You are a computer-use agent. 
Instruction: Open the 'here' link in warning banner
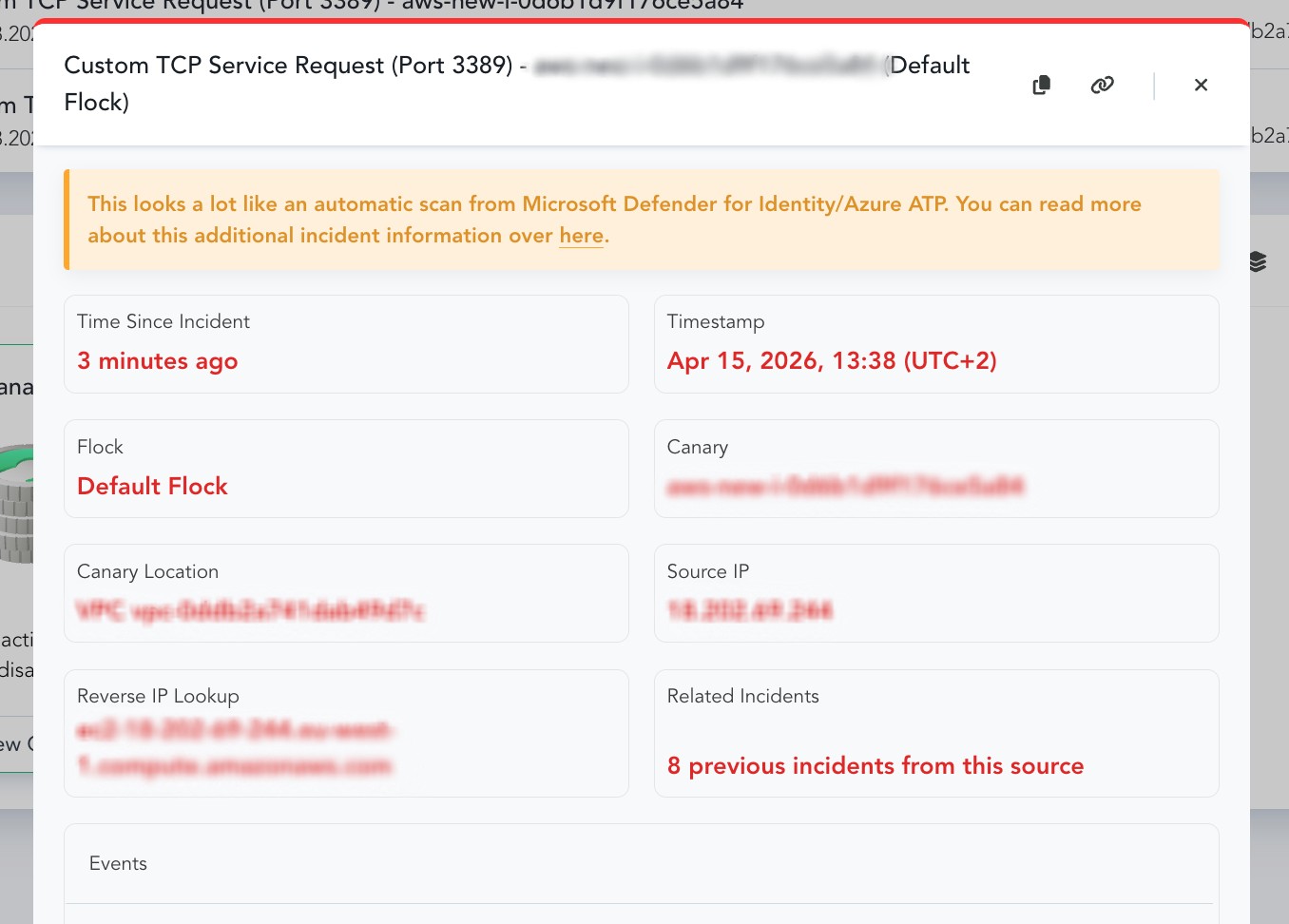tap(581, 236)
